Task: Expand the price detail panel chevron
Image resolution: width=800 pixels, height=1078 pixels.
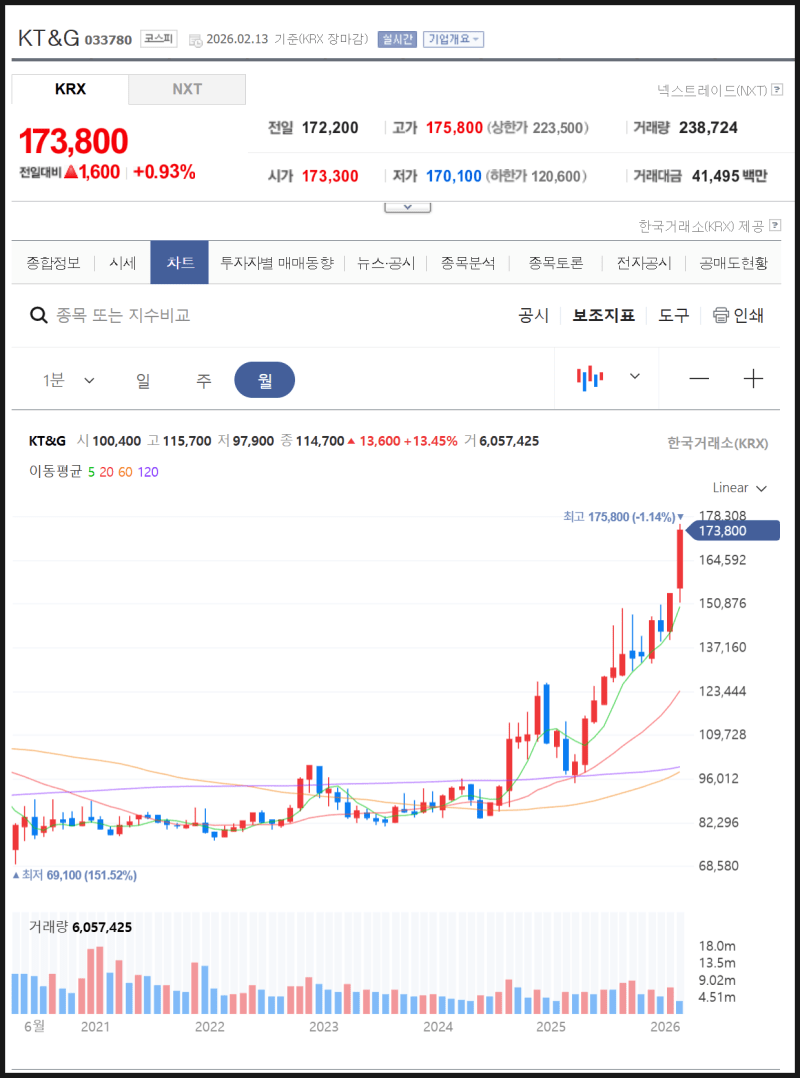Action: [408, 206]
